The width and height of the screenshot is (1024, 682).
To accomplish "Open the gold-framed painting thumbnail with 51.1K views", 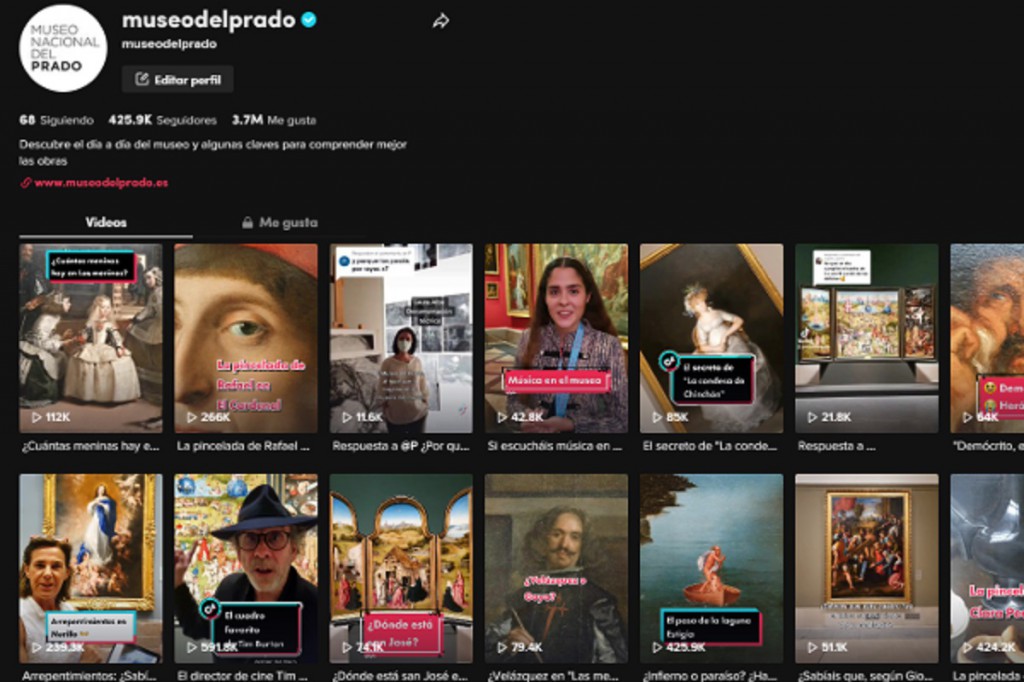I will click(867, 568).
